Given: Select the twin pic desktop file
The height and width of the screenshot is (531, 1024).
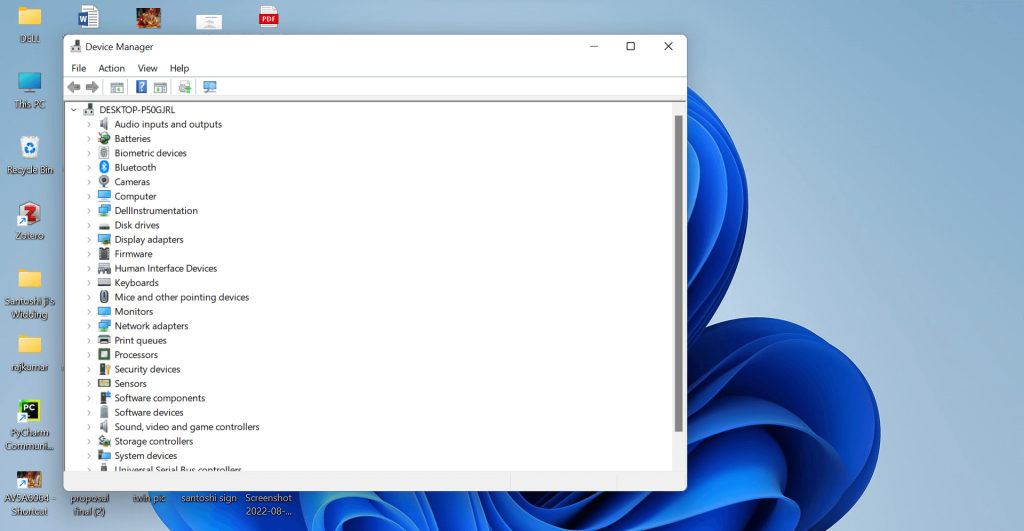Looking at the screenshot, I should pos(149,498).
